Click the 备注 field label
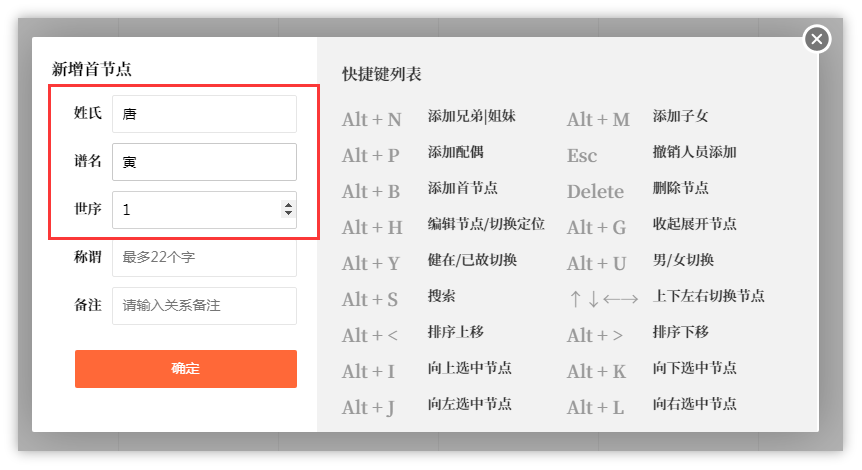Viewport: 862px width, 470px height. tap(88, 305)
